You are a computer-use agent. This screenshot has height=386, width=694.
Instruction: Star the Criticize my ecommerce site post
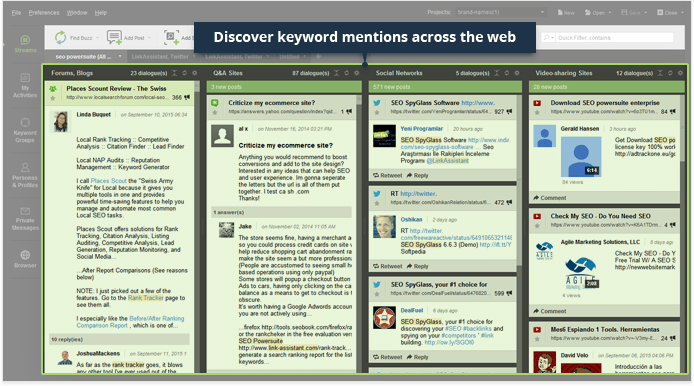(x=215, y=112)
